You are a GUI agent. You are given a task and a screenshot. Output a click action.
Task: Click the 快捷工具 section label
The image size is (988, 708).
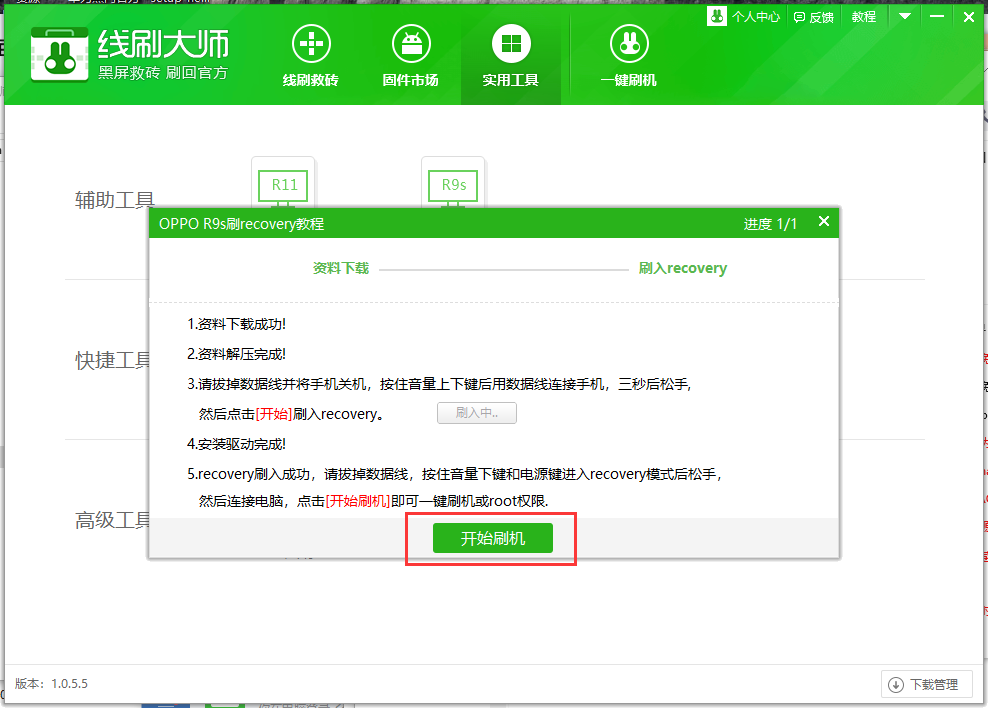click(x=113, y=360)
